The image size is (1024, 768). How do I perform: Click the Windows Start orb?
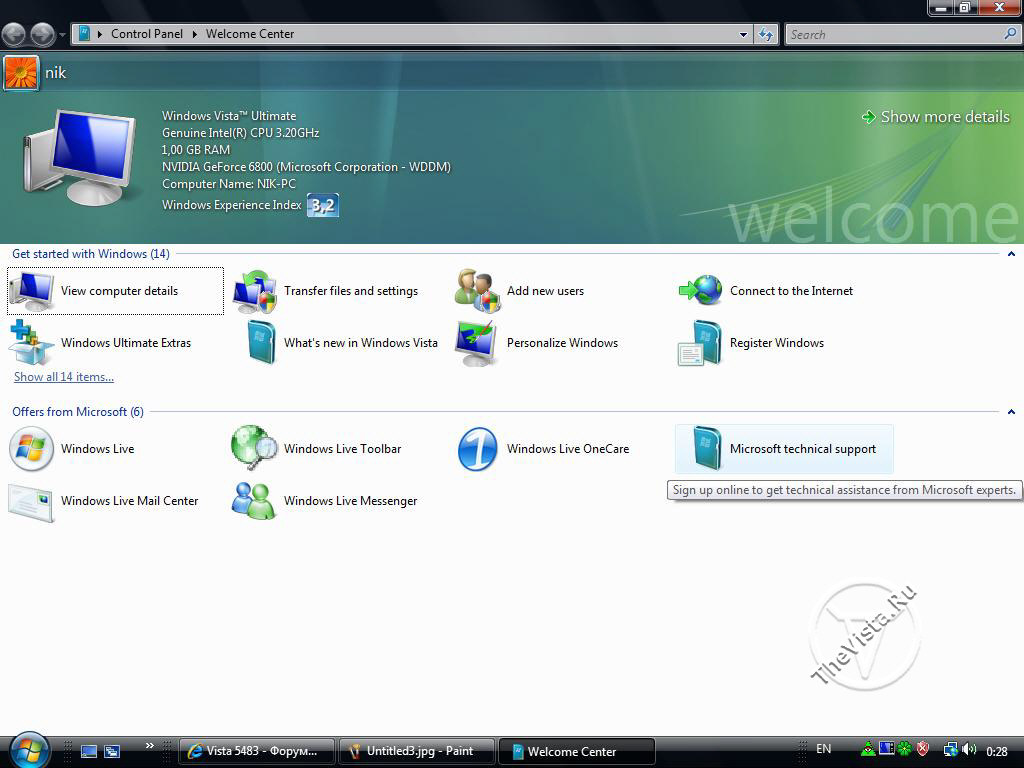28,749
